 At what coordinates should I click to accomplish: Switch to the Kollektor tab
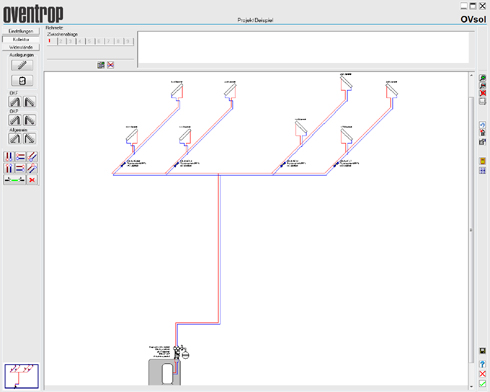(x=21, y=39)
